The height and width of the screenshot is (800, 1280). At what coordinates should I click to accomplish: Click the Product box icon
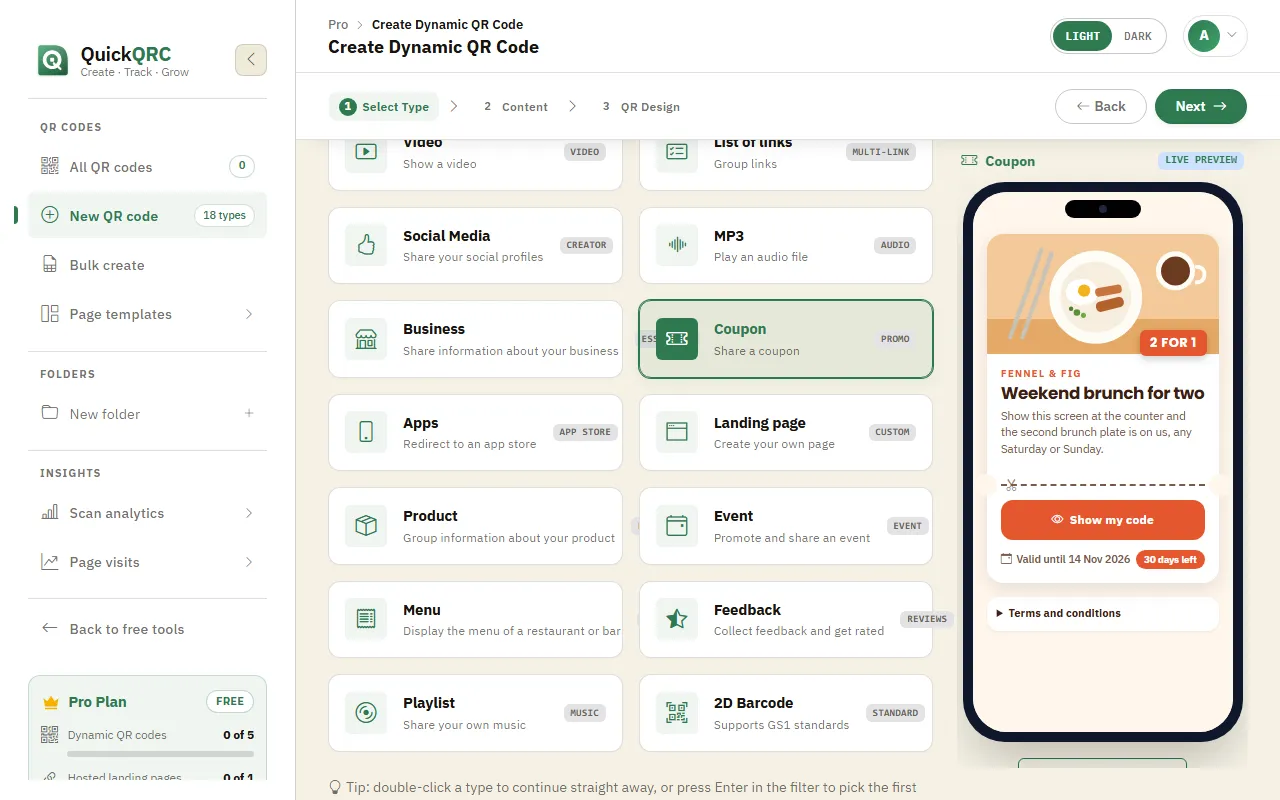coord(366,526)
